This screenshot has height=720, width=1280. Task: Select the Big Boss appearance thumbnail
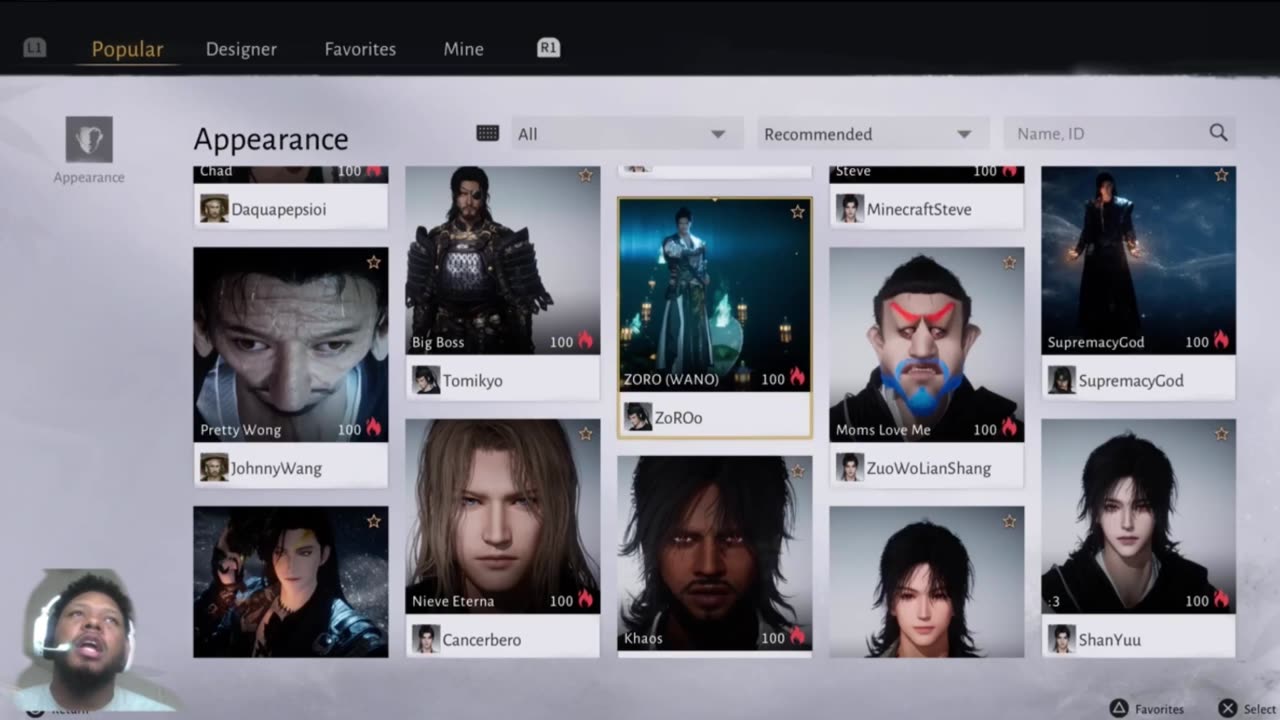(x=502, y=260)
